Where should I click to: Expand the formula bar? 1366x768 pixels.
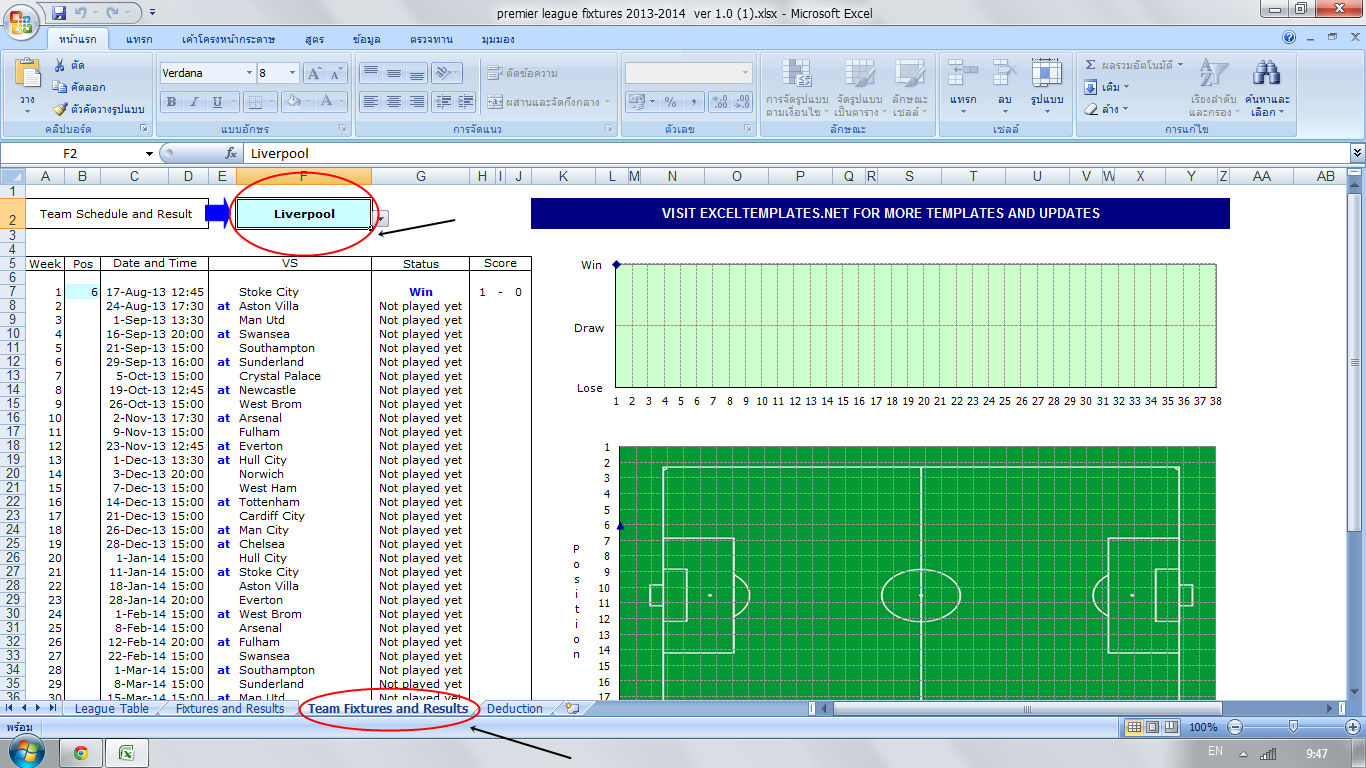(1357, 153)
